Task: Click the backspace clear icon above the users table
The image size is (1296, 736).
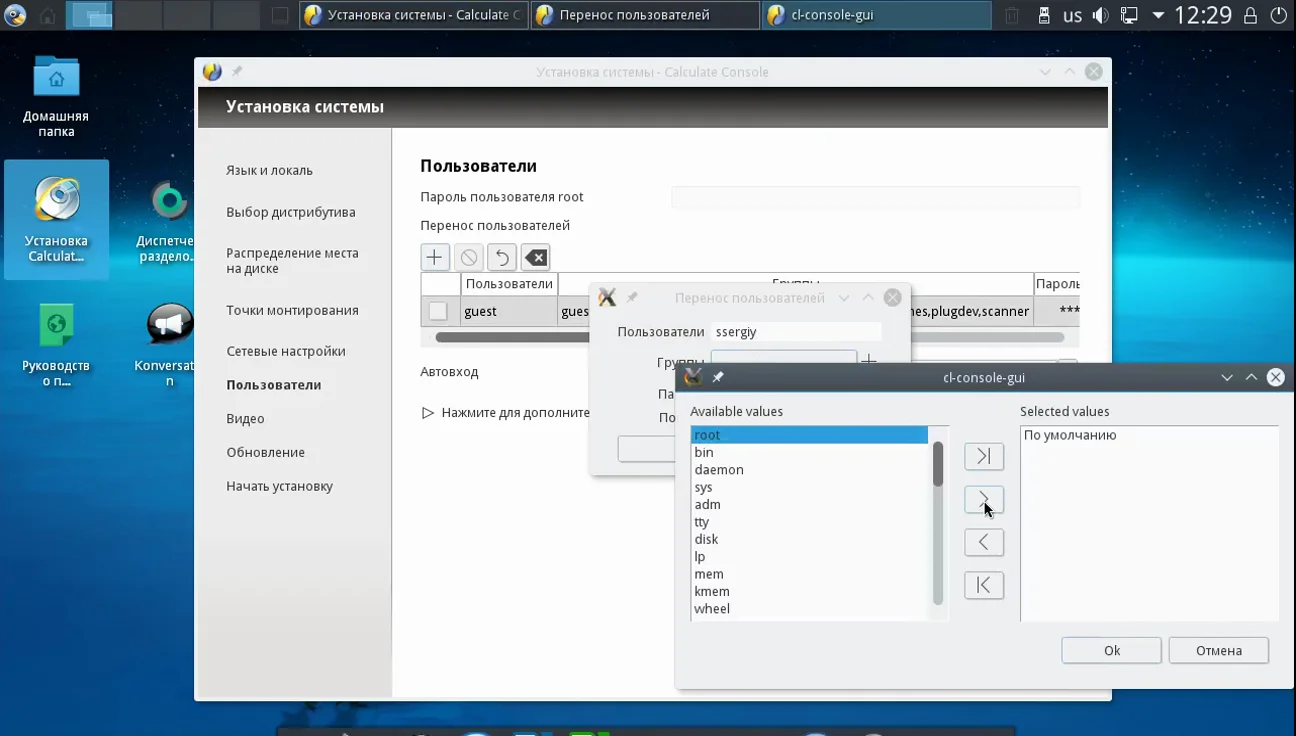Action: click(535, 257)
